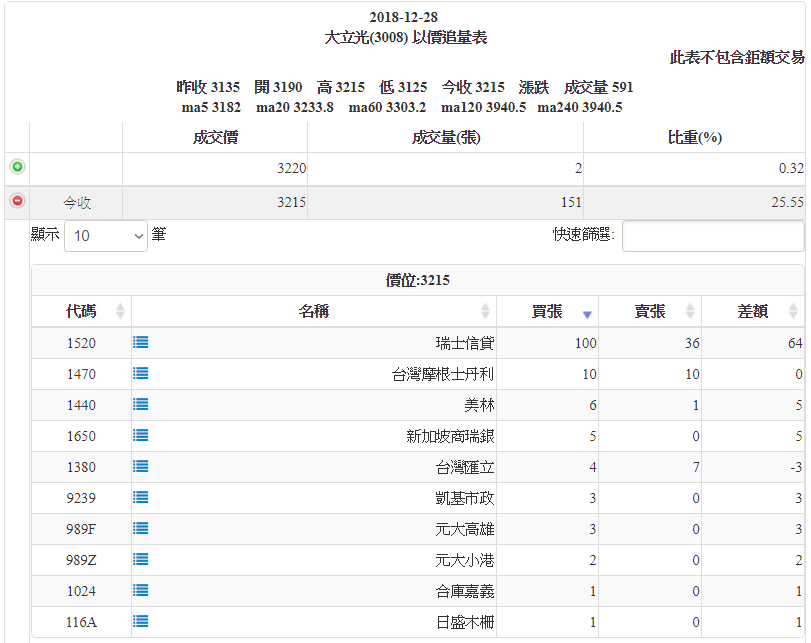Click the 快速篩選 filter input field
The width and height of the screenshot is (811, 643).
click(x=712, y=236)
